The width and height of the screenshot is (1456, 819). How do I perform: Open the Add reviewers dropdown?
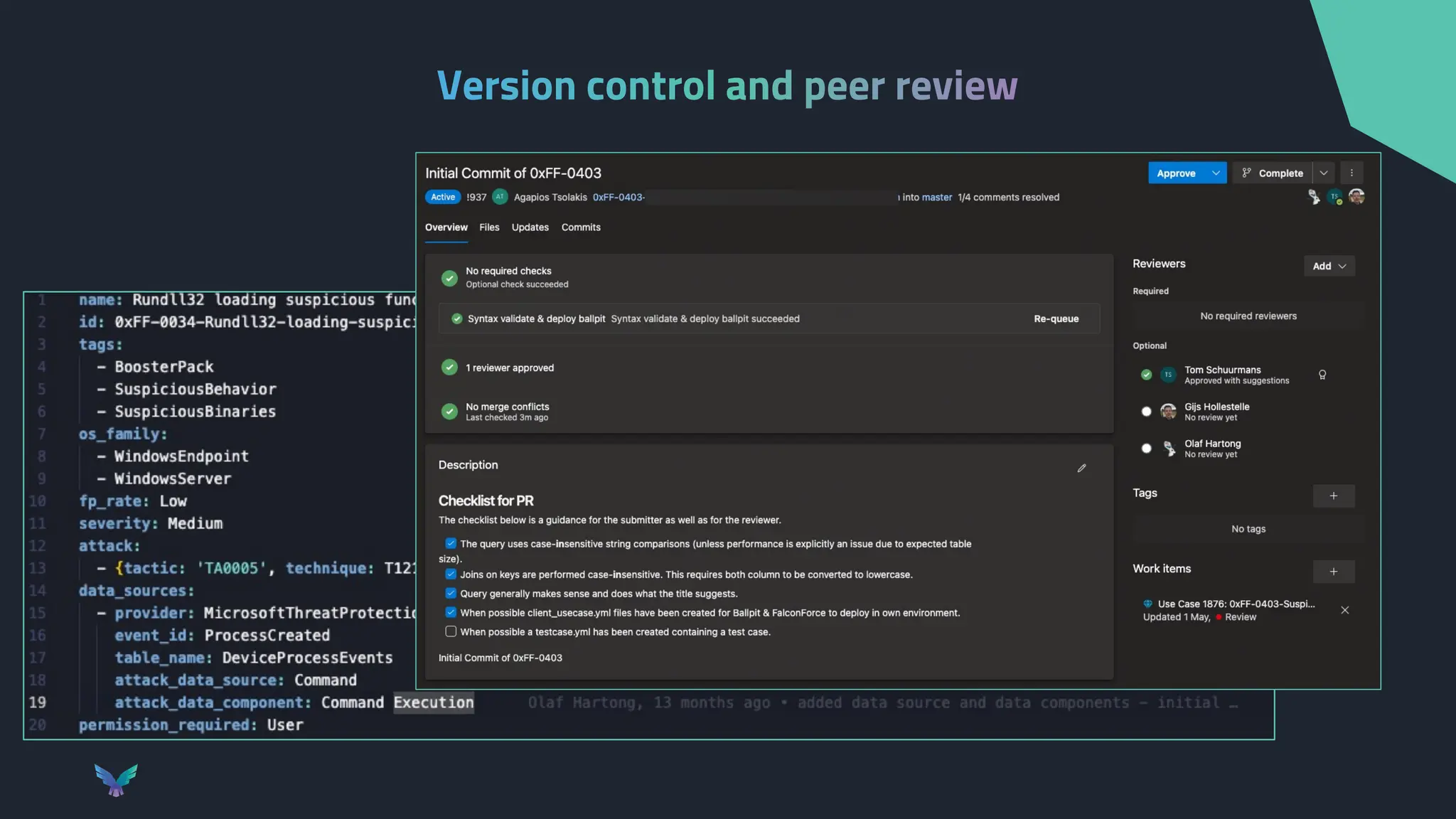[x=1329, y=266]
